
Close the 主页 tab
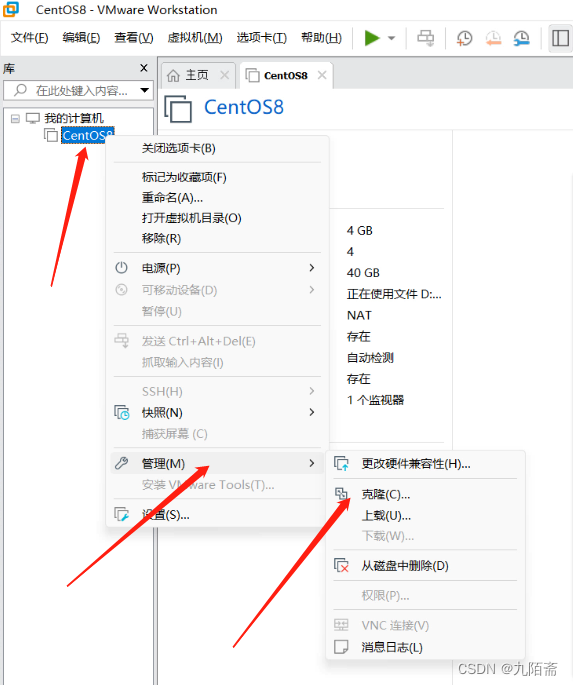point(224,75)
